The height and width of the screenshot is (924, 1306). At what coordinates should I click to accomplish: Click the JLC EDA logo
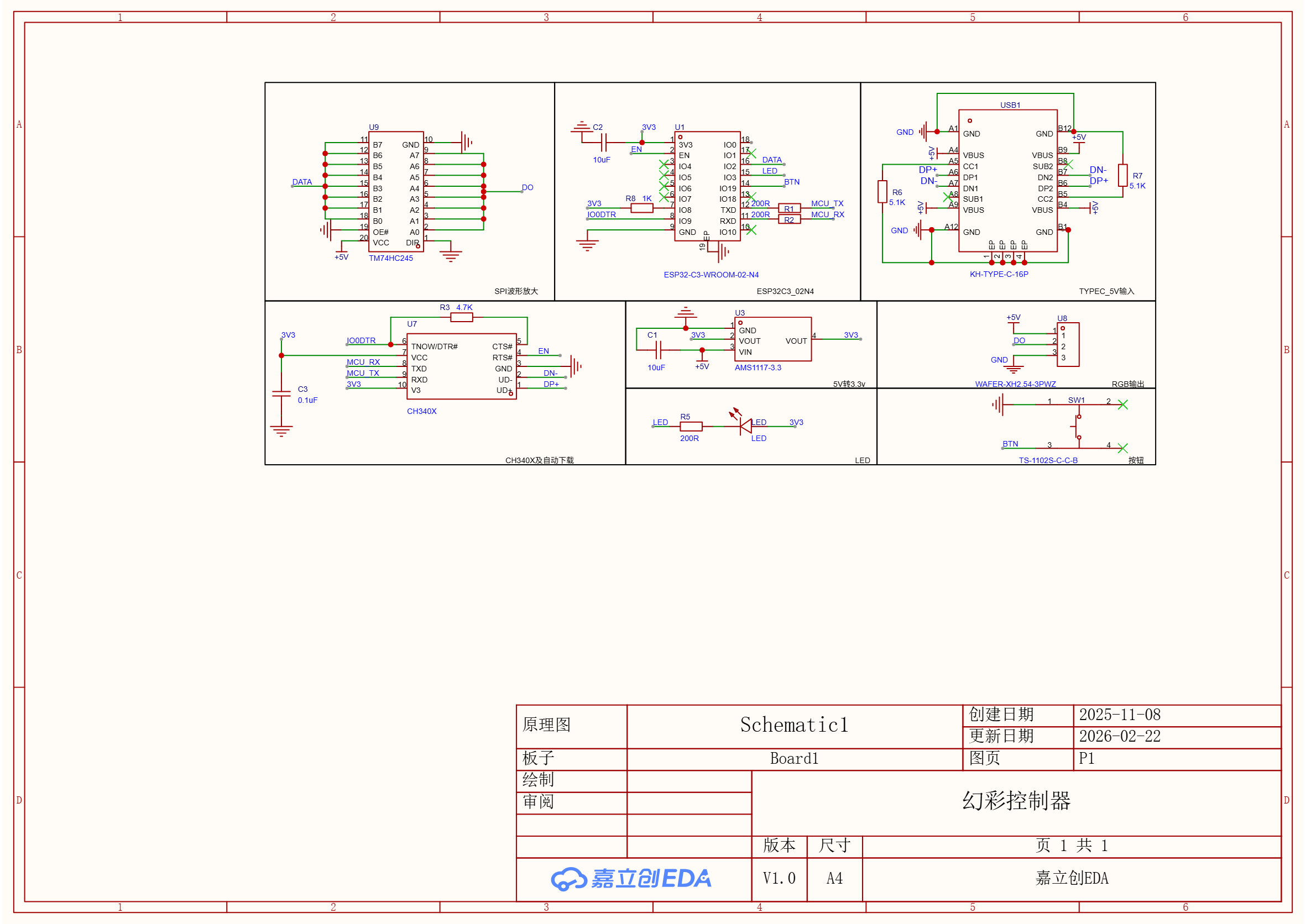[632, 879]
